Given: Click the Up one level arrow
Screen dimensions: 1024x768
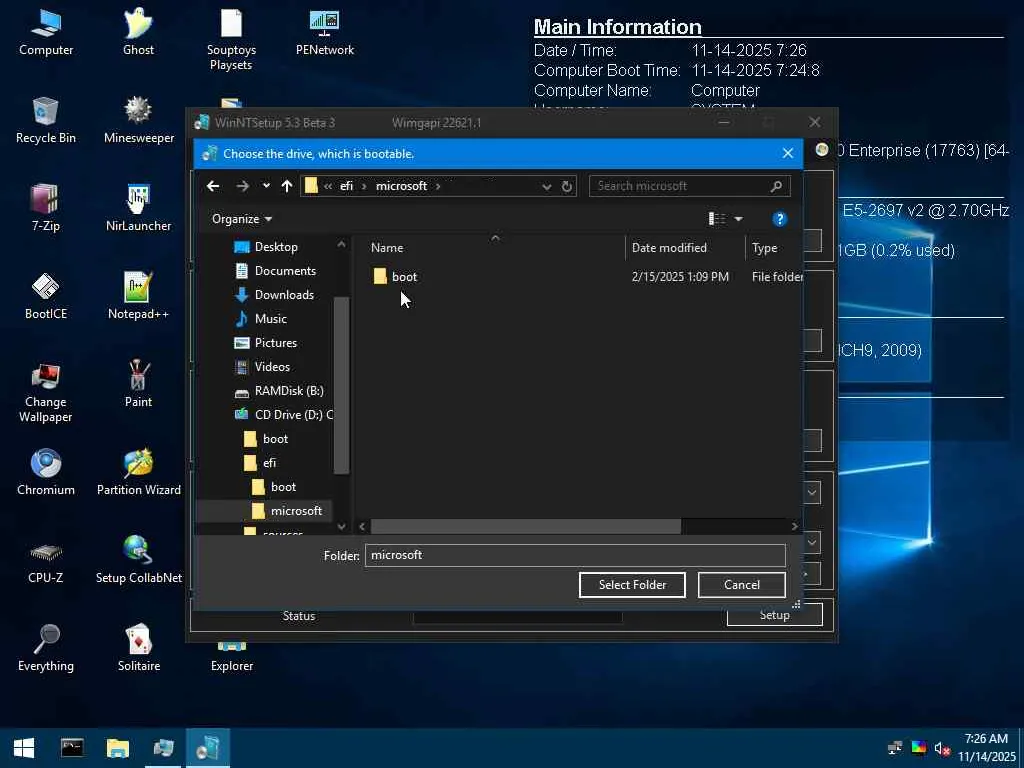Looking at the screenshot, I should click(287, 186).
